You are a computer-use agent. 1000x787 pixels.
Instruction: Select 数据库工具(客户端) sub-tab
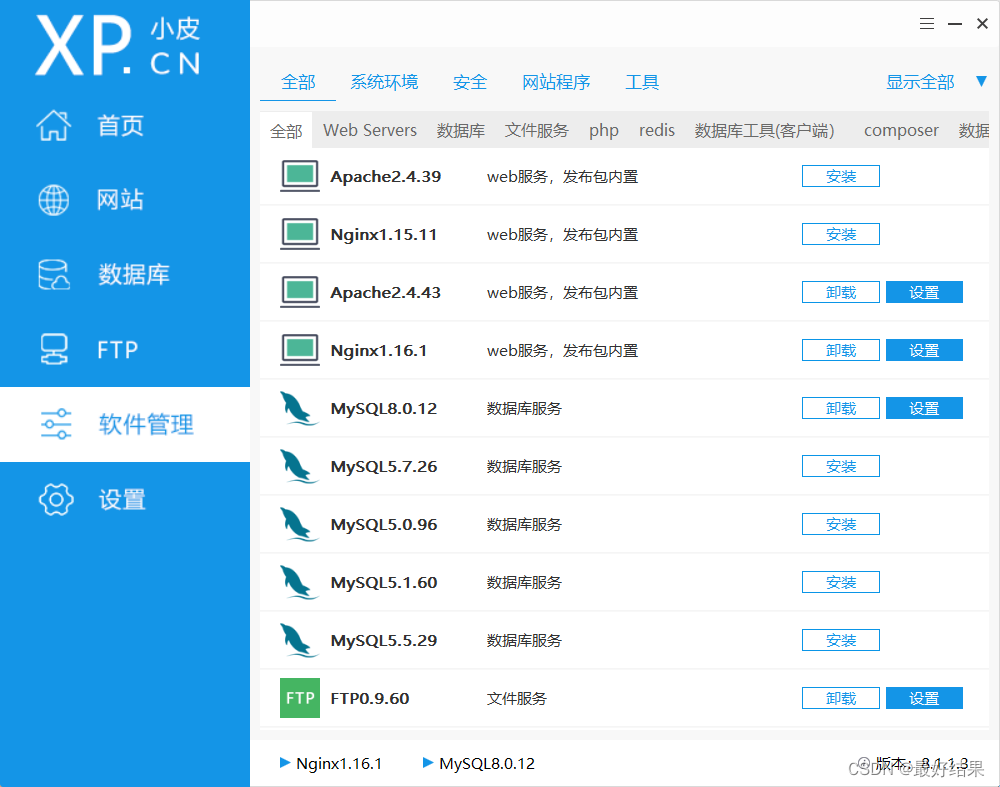[x=764, y=130]
